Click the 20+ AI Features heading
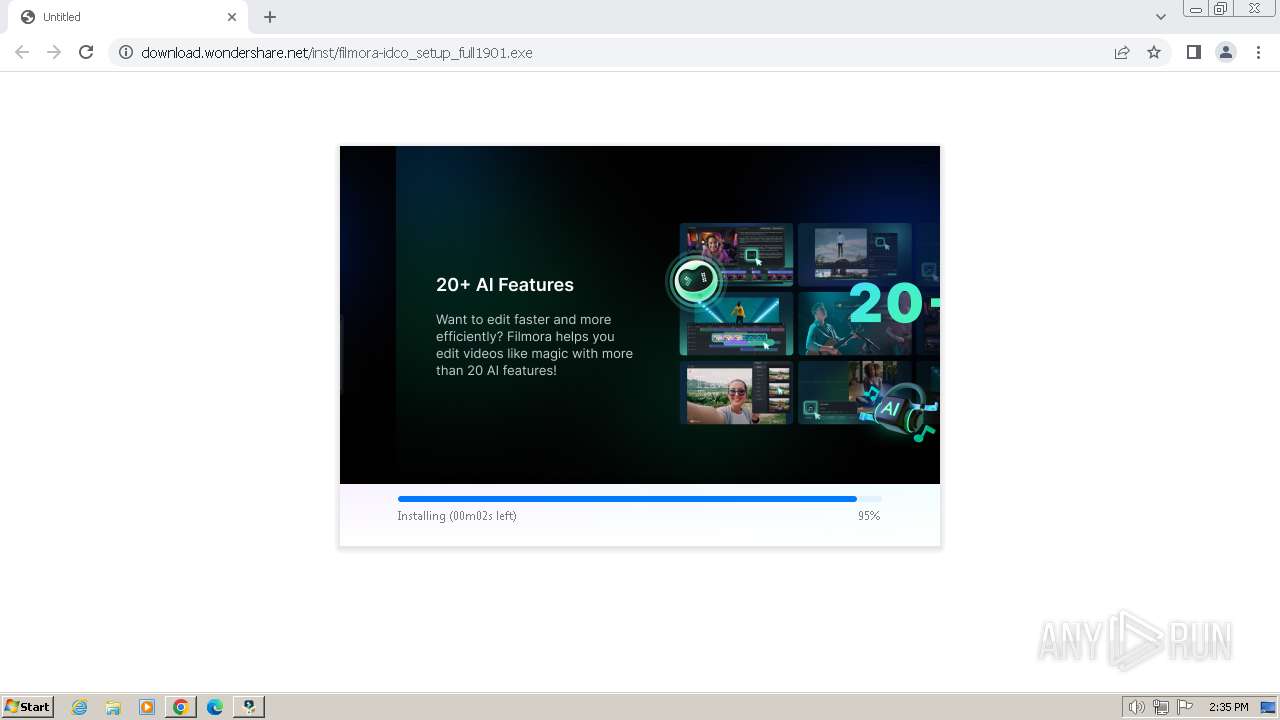Screen dimensions: 1280x720 [505, 285]
